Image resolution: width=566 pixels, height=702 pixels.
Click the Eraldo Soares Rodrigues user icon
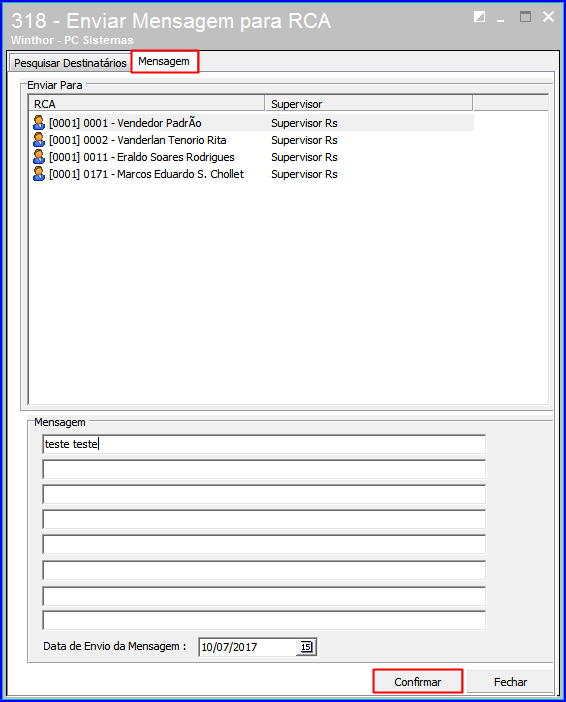pos(39,157)
